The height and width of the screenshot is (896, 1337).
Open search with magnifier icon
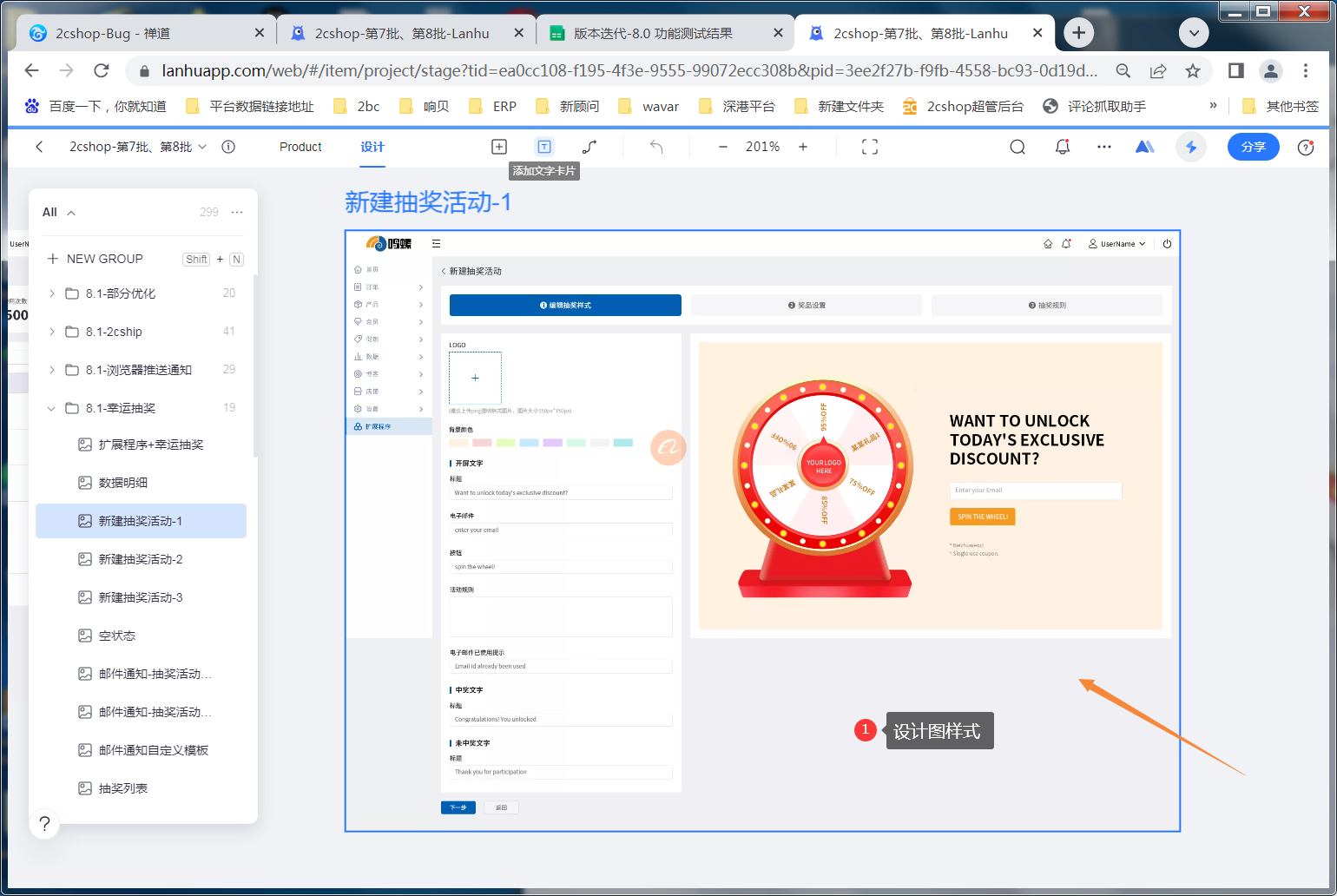1018,147
